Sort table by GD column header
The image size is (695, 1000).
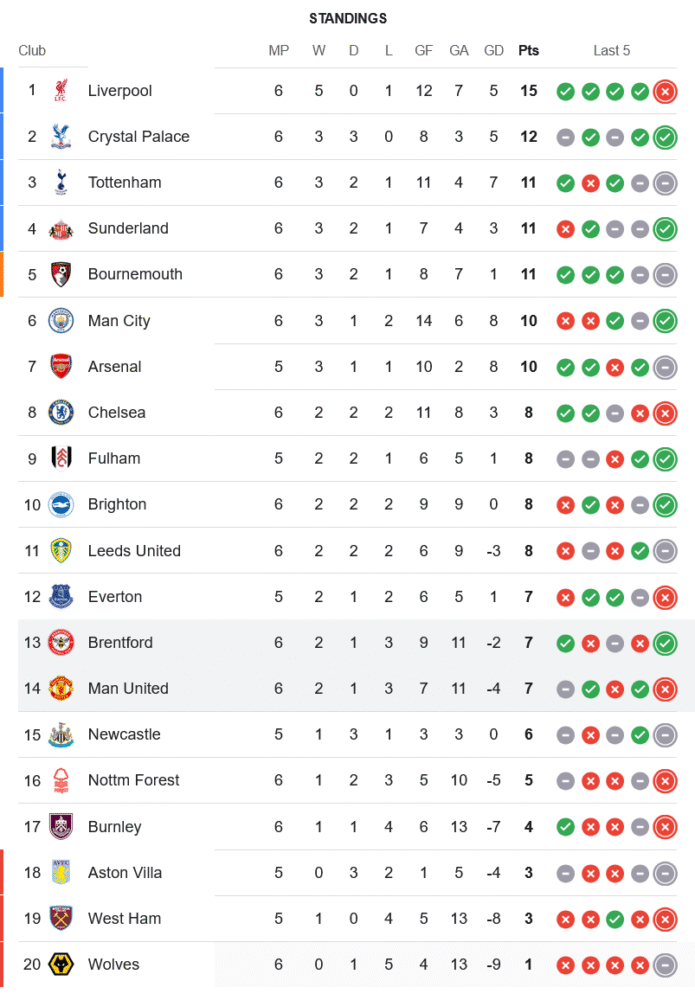click(493, 51)
